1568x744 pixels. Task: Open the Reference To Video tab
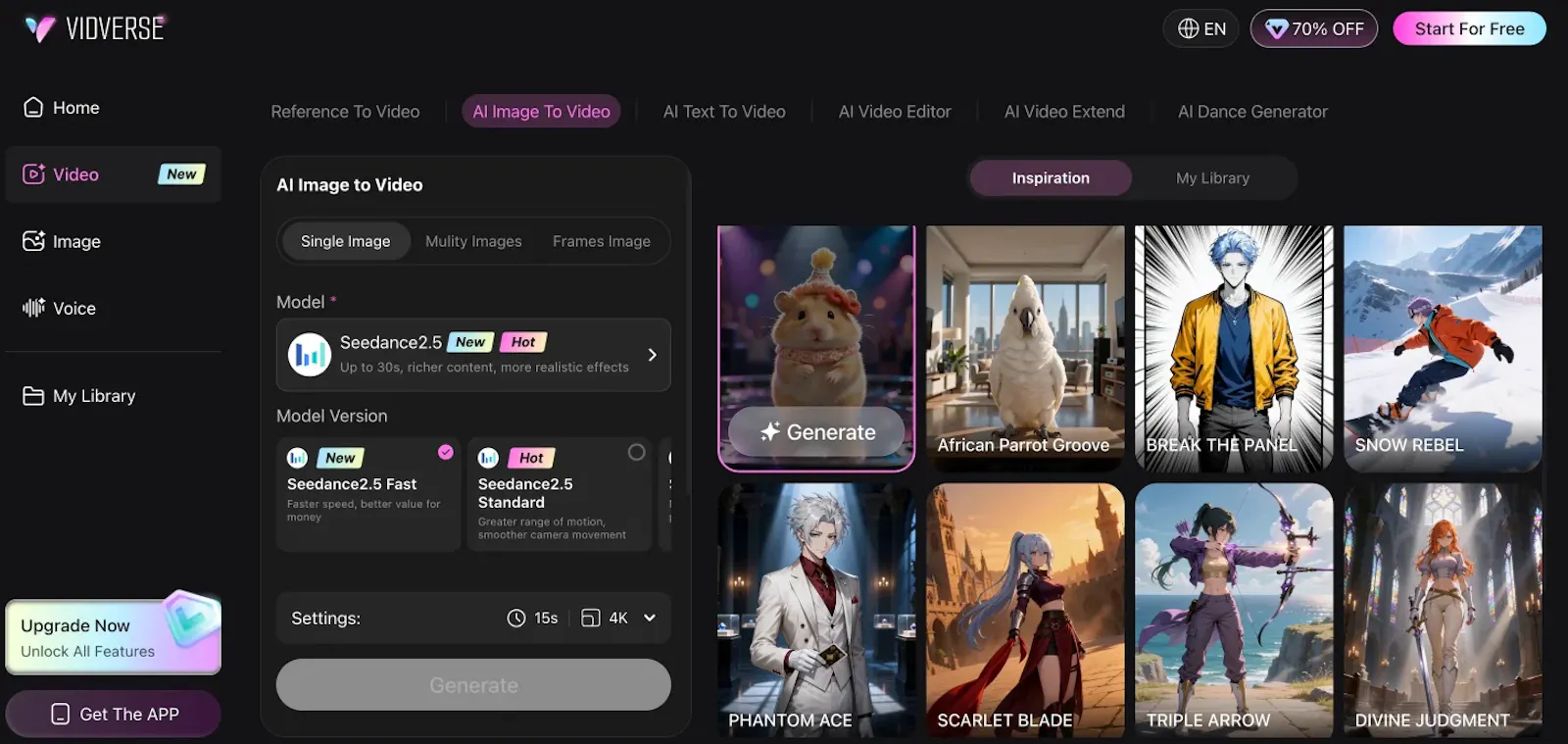[x=345, y=112]
